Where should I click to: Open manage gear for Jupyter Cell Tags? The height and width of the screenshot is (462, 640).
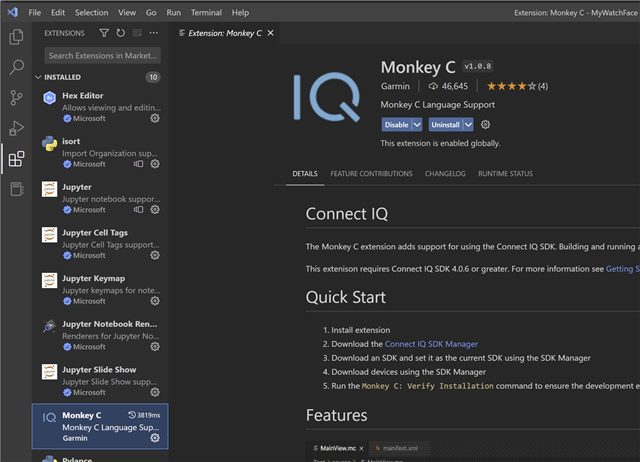point(155,255)
